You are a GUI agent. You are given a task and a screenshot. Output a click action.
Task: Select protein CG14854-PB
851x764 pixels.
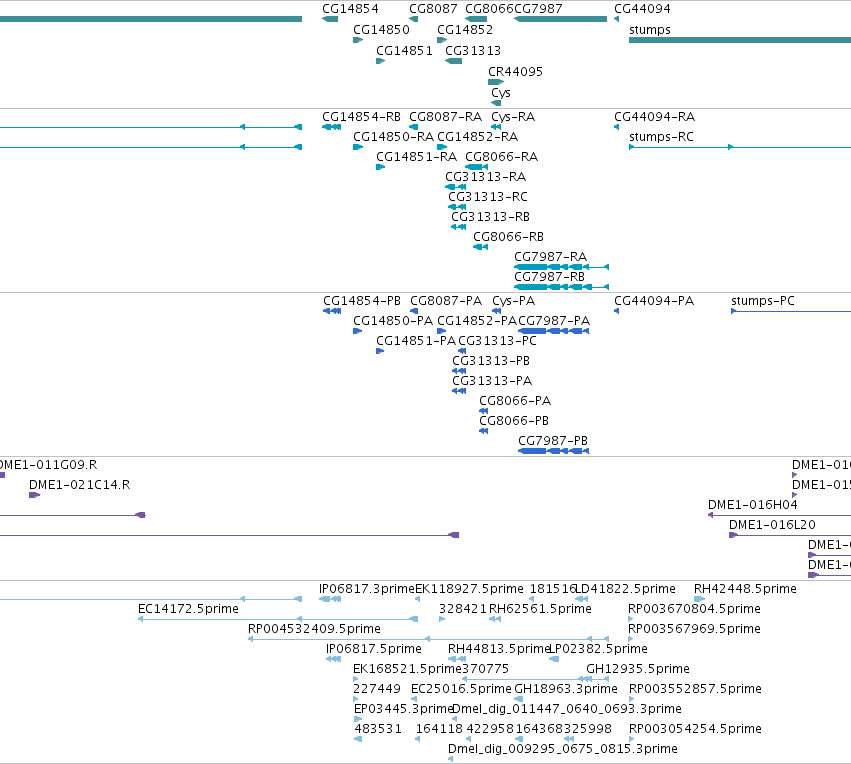[362, 301]
